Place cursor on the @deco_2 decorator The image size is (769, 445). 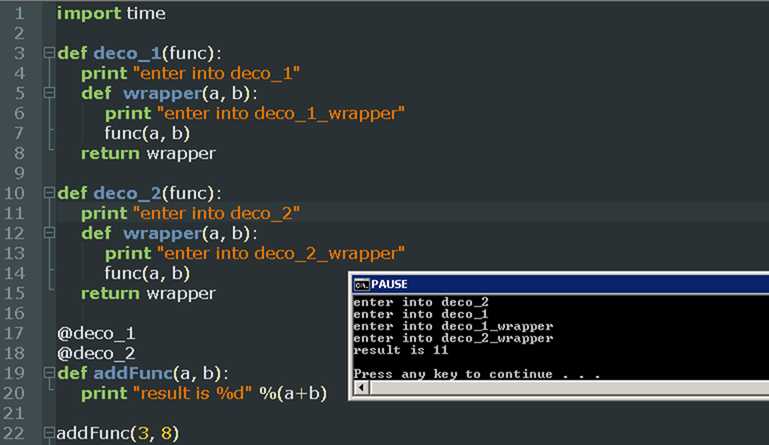pos(96,352)
